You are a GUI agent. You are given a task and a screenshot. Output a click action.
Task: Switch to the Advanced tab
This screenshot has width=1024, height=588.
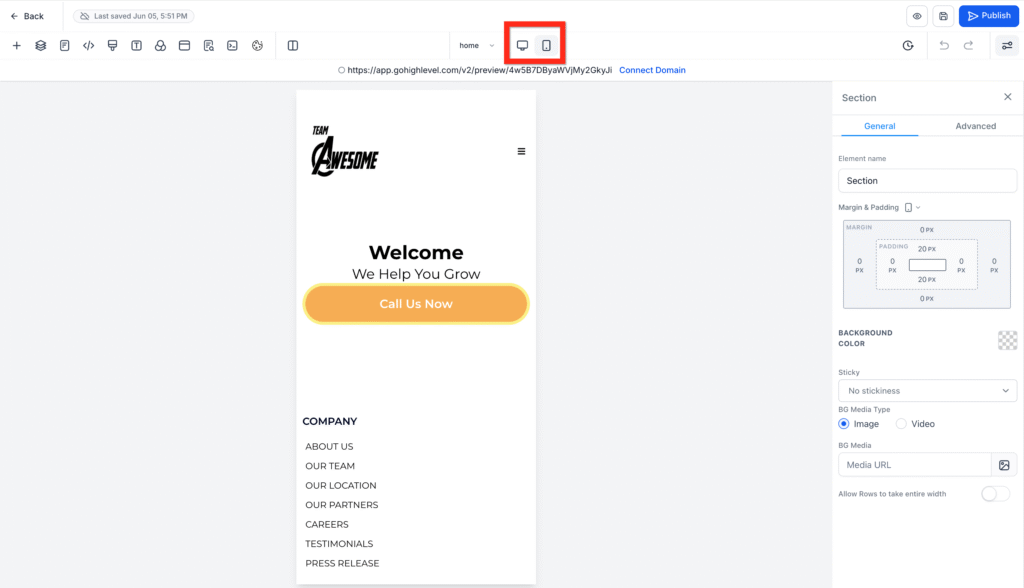976,126
